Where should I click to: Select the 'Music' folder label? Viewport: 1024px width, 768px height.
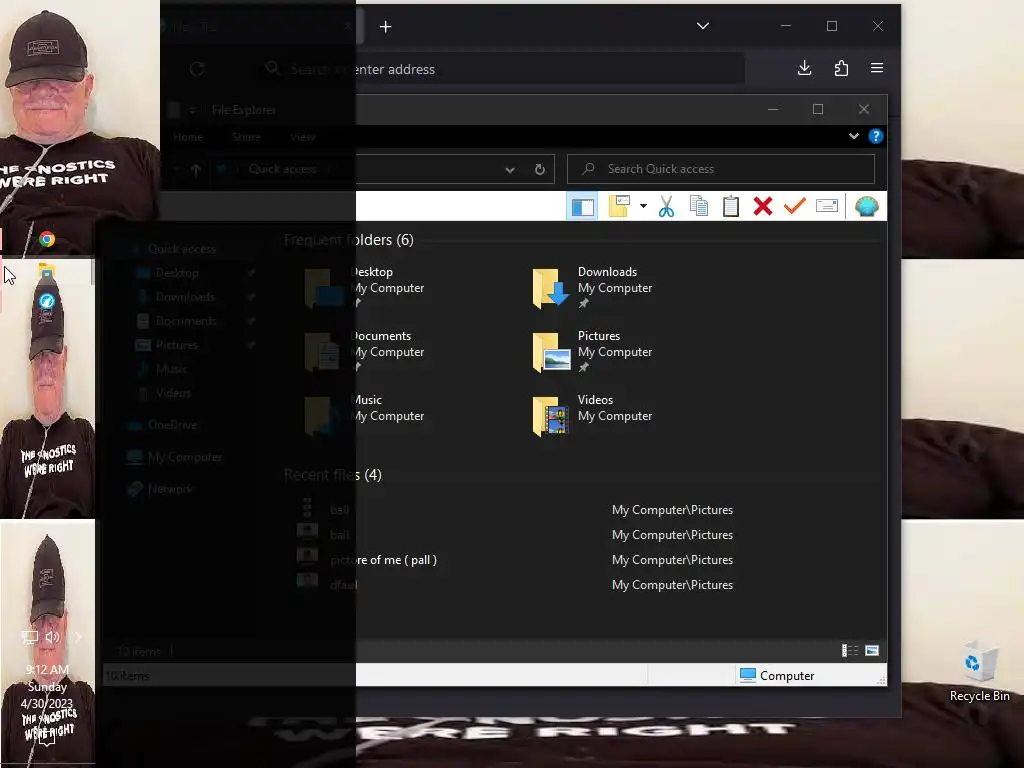pos(366,400)
